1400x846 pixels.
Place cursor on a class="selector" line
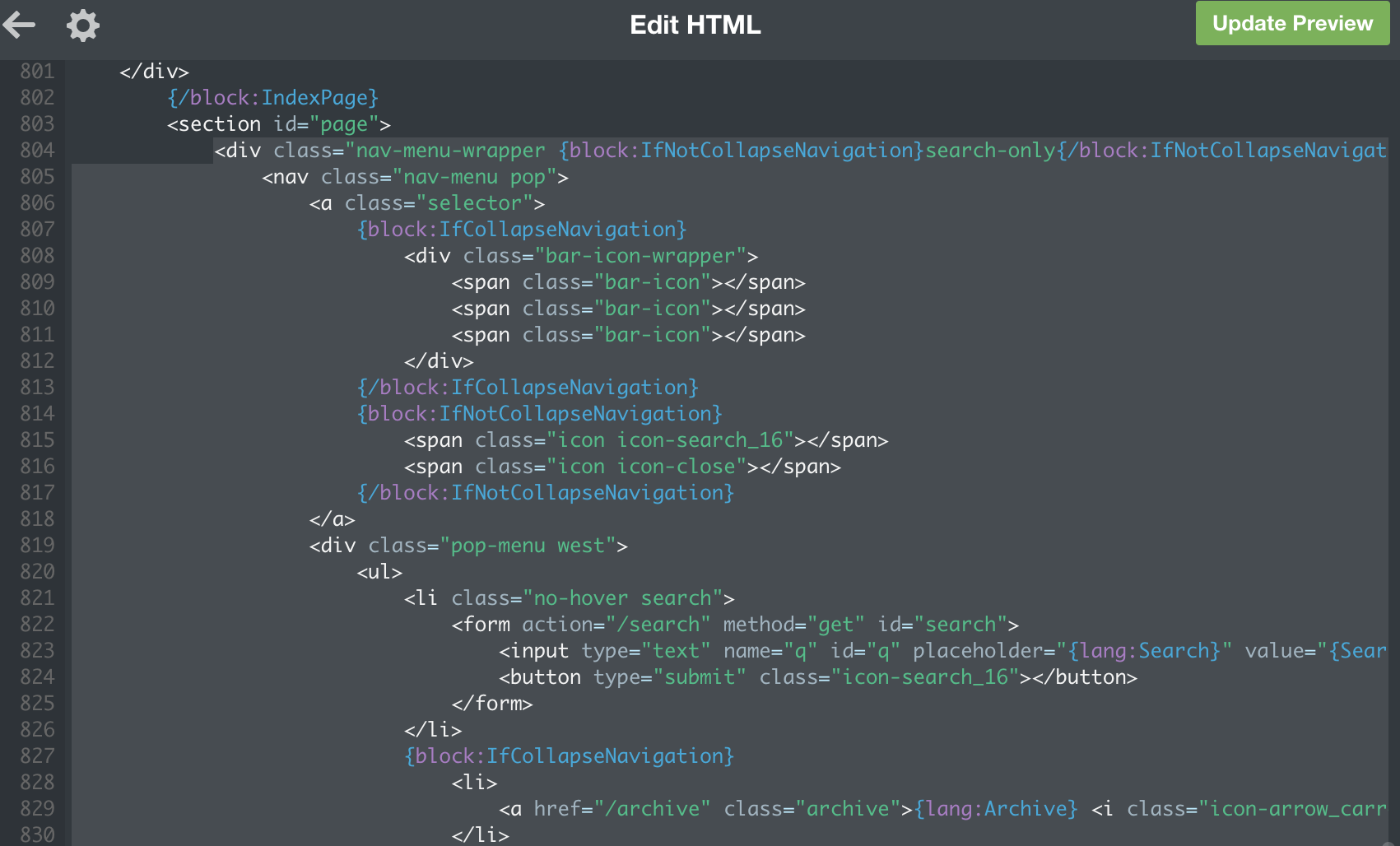click(426, 203)
